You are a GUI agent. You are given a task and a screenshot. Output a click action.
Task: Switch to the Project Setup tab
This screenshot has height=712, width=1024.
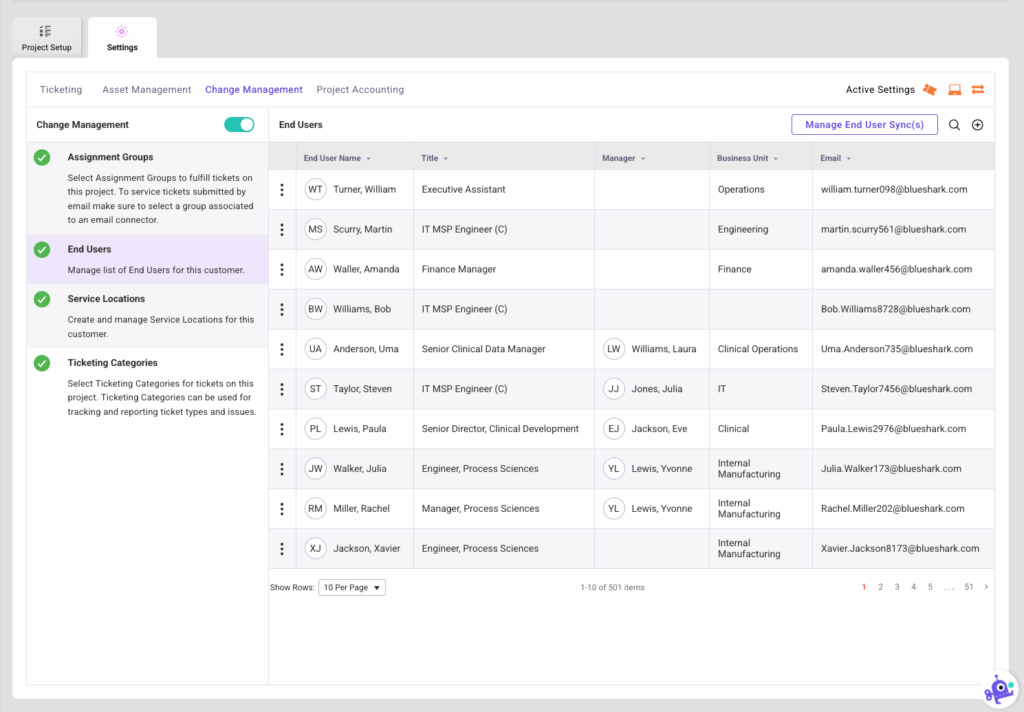(46, 38)
